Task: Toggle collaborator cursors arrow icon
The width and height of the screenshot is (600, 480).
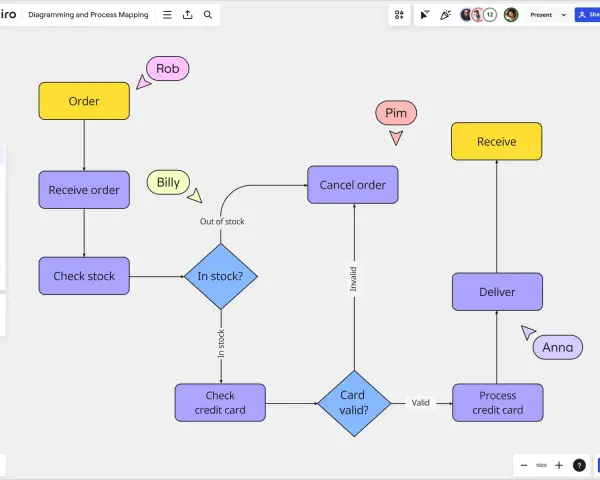Action: coord(425,15)
